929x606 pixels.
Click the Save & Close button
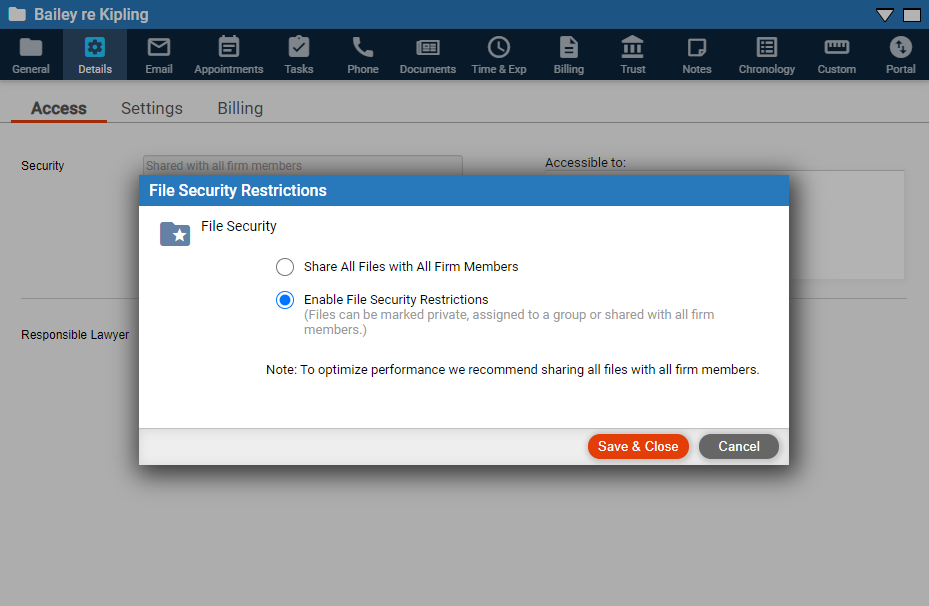click(x=638, y=447)
